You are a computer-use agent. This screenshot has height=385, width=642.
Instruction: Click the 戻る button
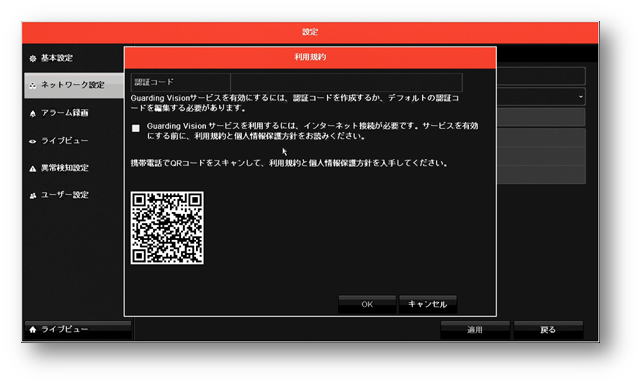point(548,330)
